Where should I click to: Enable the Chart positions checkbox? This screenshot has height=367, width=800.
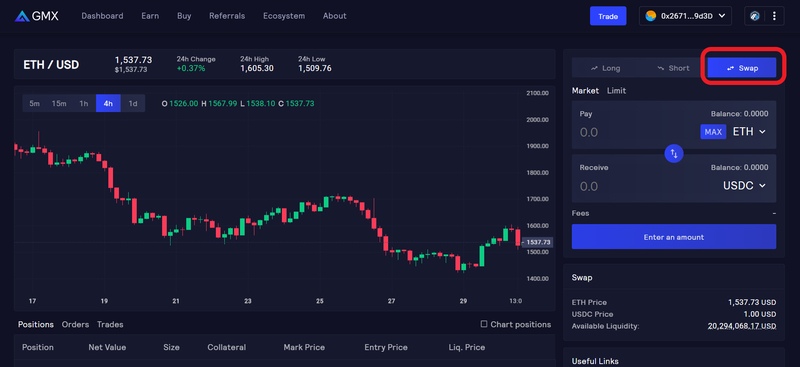pyautogui.click(x=484, y=324)
